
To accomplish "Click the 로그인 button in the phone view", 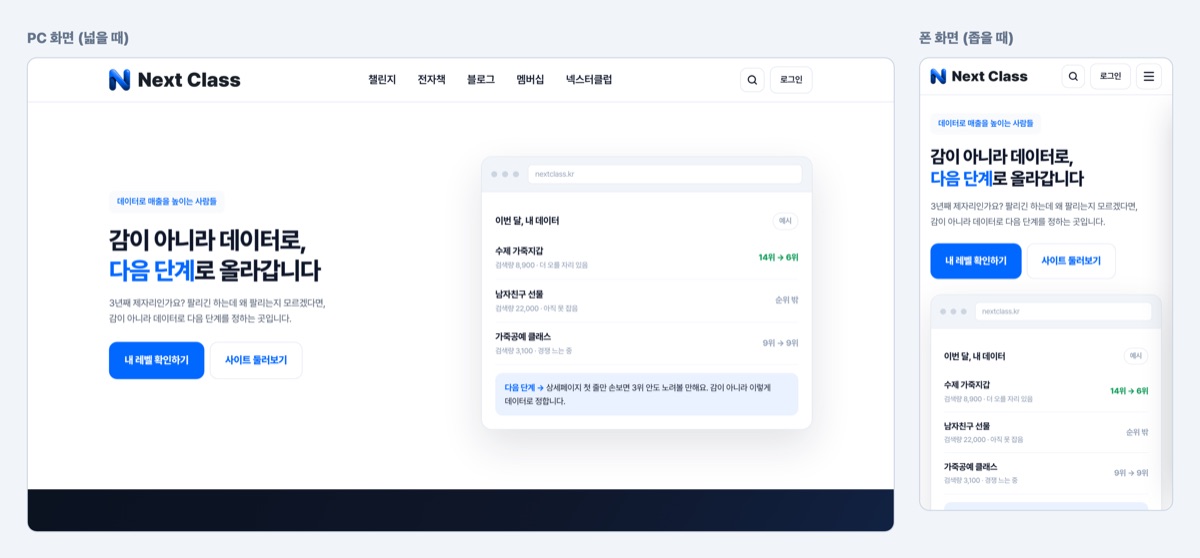I will pos(1110,76).
